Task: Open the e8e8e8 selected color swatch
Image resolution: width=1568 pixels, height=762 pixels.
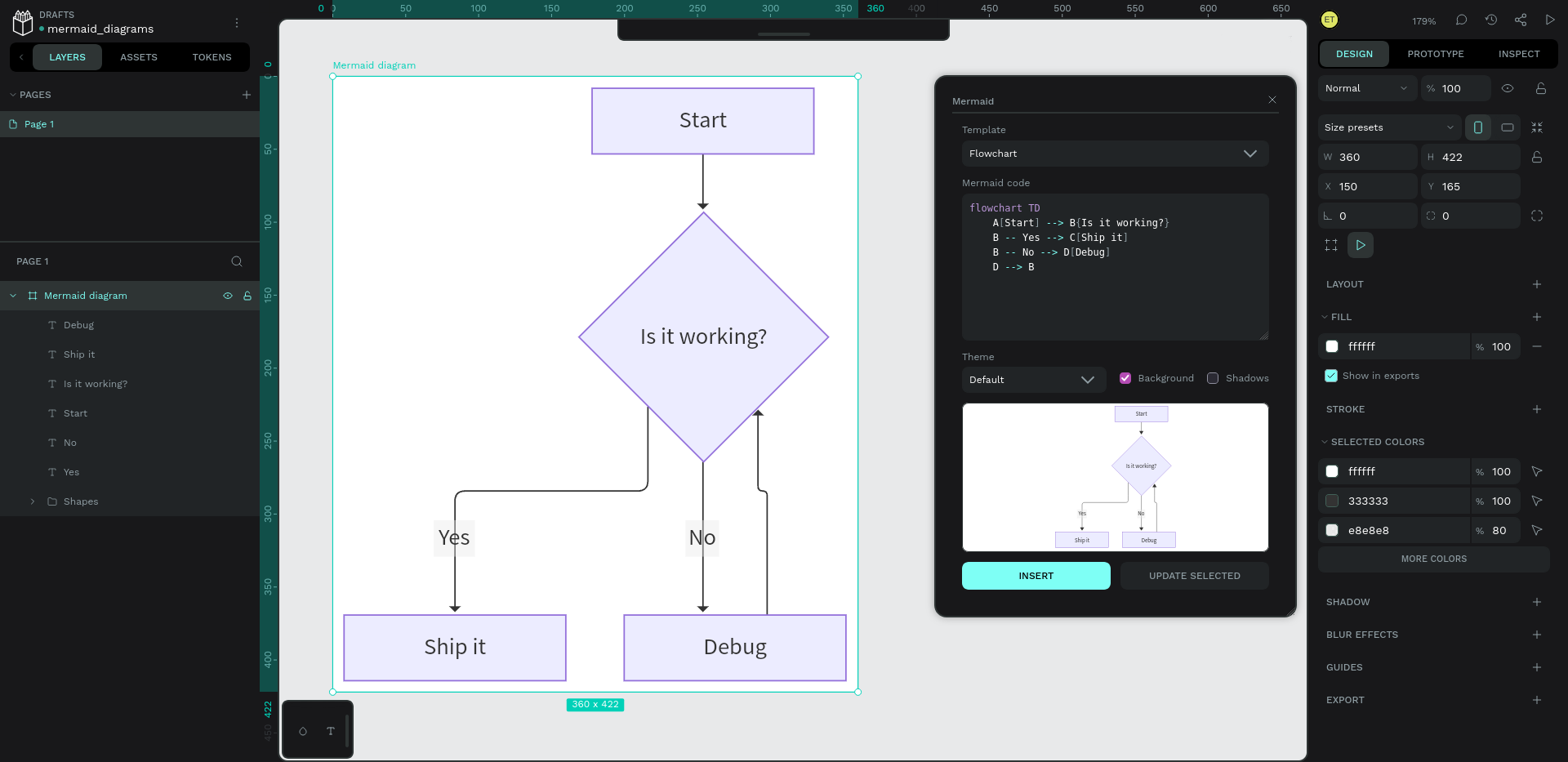Action: click(1332, 530)
